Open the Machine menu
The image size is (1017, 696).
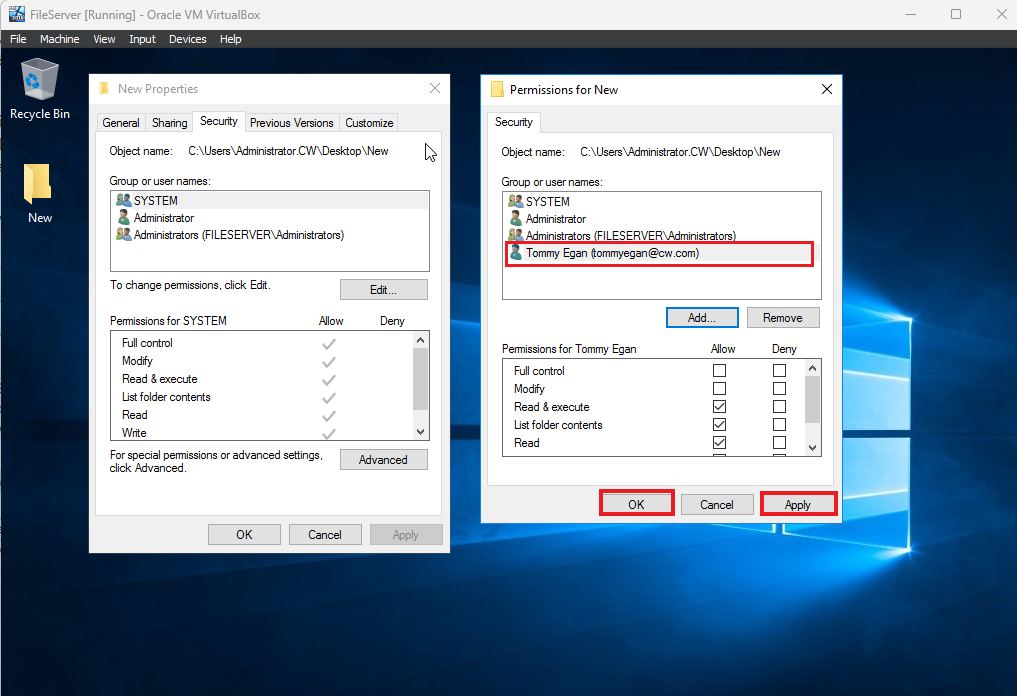tap(59, 39)
